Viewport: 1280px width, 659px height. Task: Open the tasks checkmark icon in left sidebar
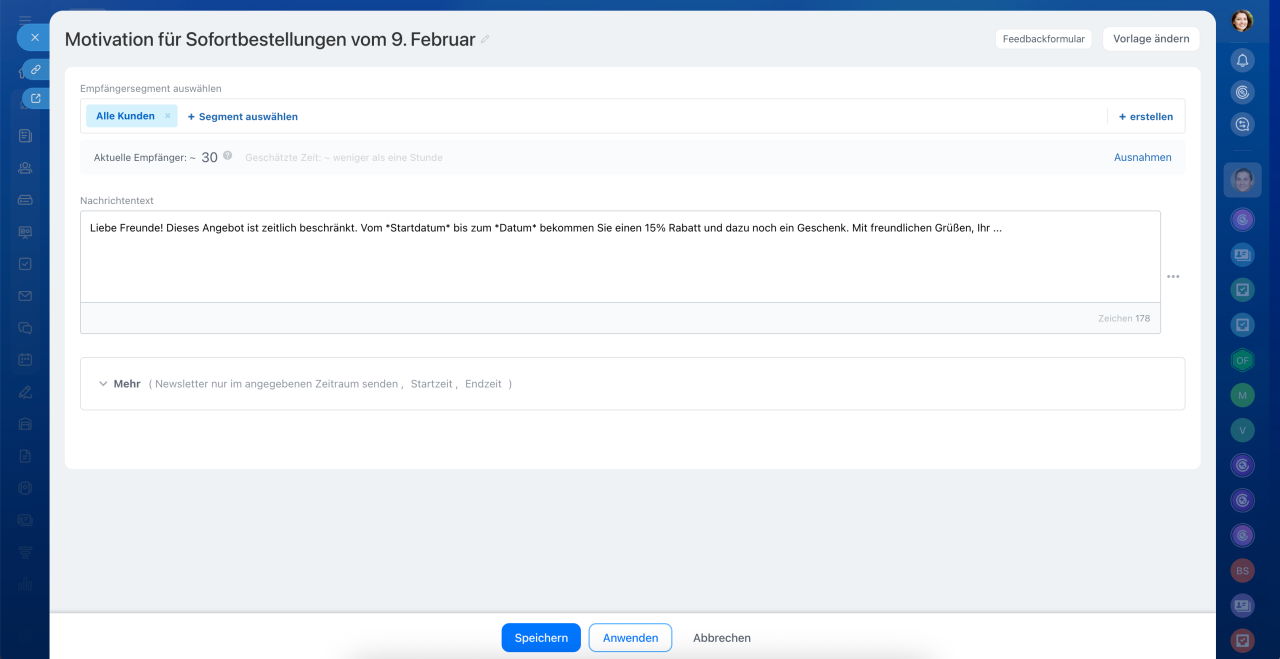(x=25, y=263)
